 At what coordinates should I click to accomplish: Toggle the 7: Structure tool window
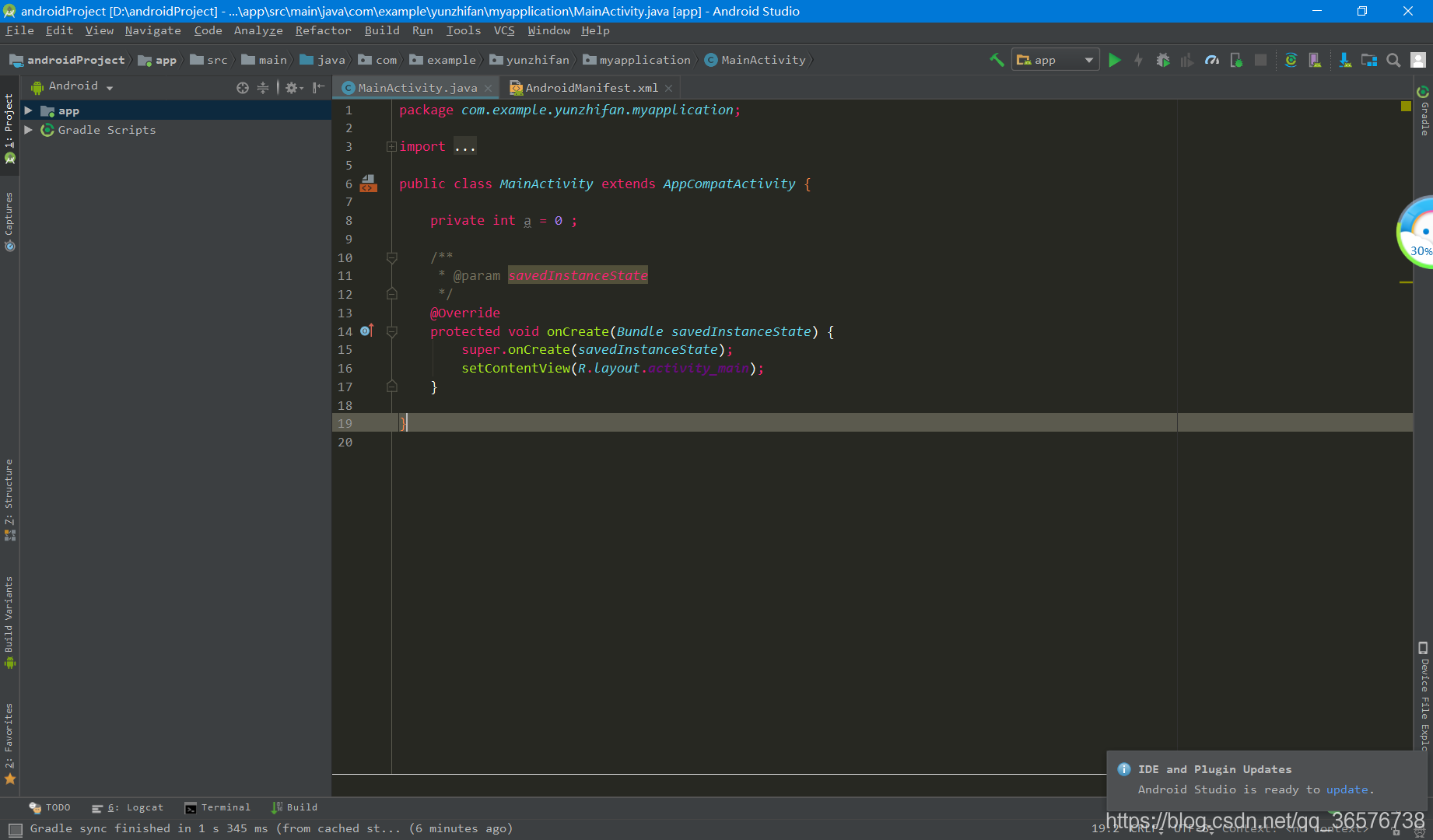(9, 499)
